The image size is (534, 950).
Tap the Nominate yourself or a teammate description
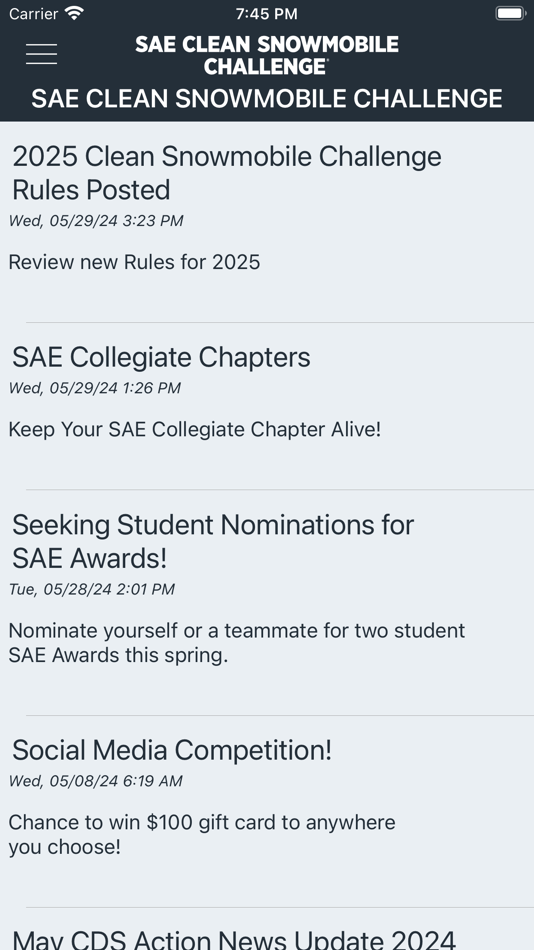(236, 643)
